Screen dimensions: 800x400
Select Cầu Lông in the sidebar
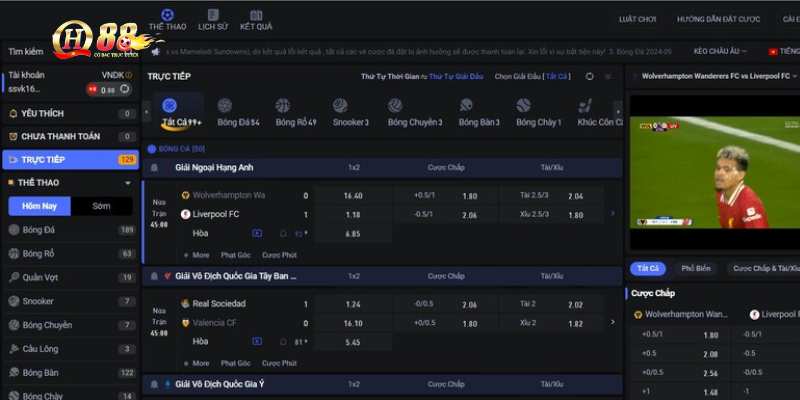(70, 349)
